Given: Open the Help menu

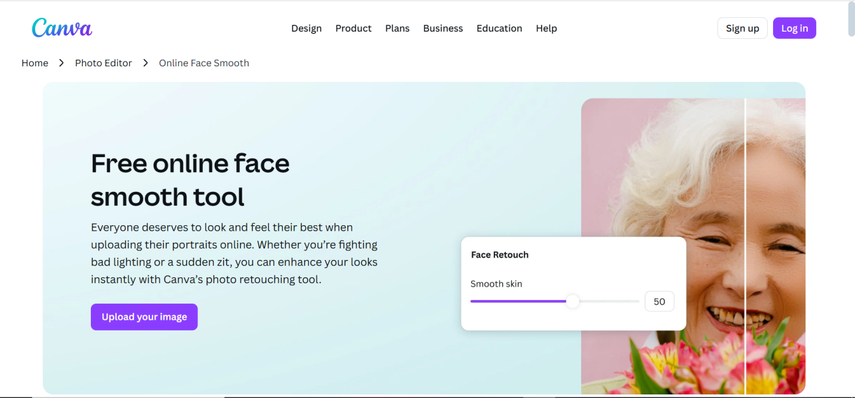Looking at the screenshot, I should tap(546, 28).
